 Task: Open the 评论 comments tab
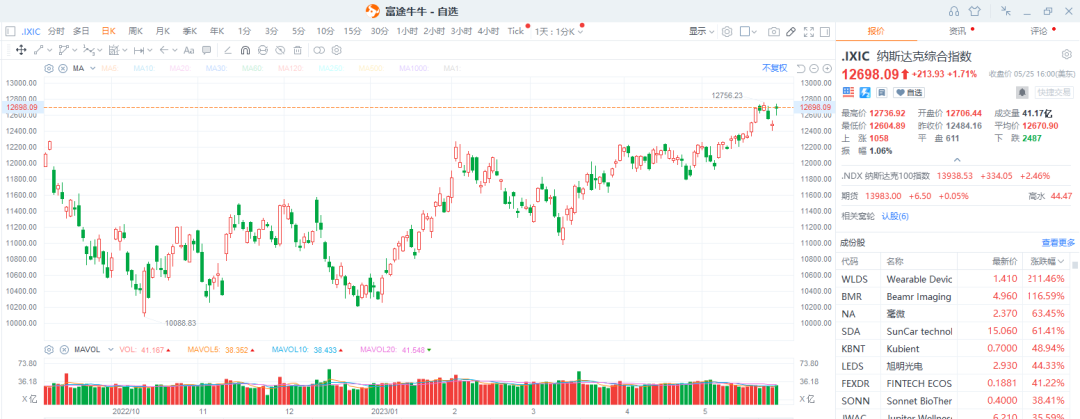click(1039, 31)
